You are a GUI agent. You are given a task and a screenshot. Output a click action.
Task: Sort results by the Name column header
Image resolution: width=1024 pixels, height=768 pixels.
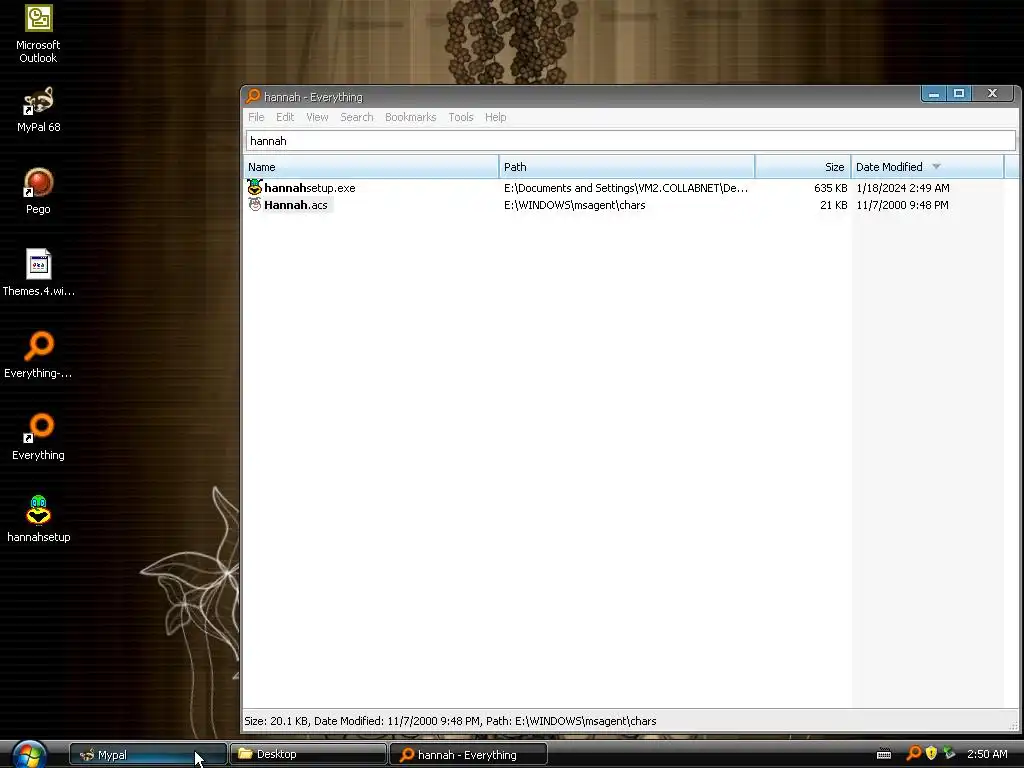click(371, 167)
